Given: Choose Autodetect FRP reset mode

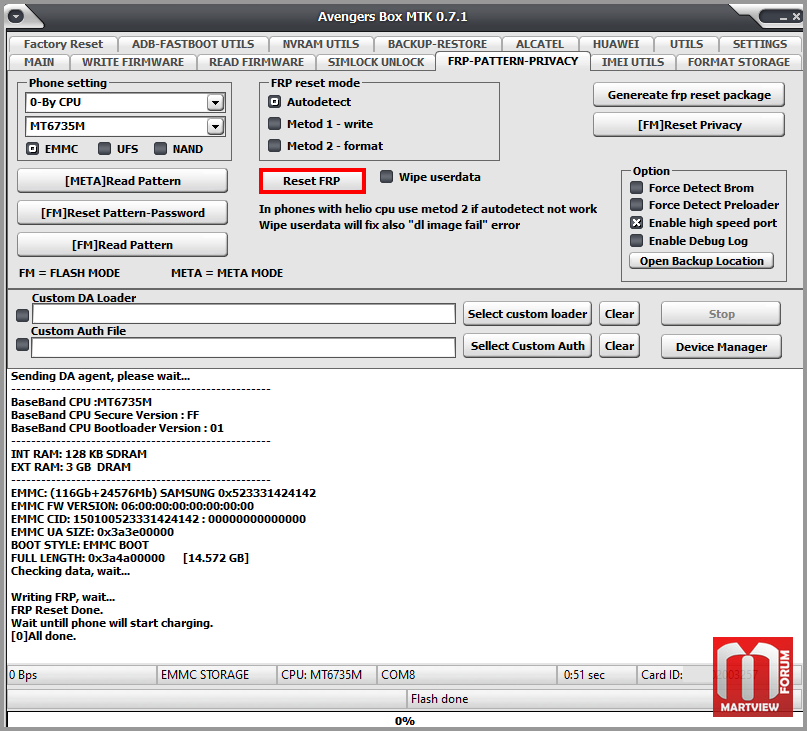Looking at the screenshot, I should (275, 102).
